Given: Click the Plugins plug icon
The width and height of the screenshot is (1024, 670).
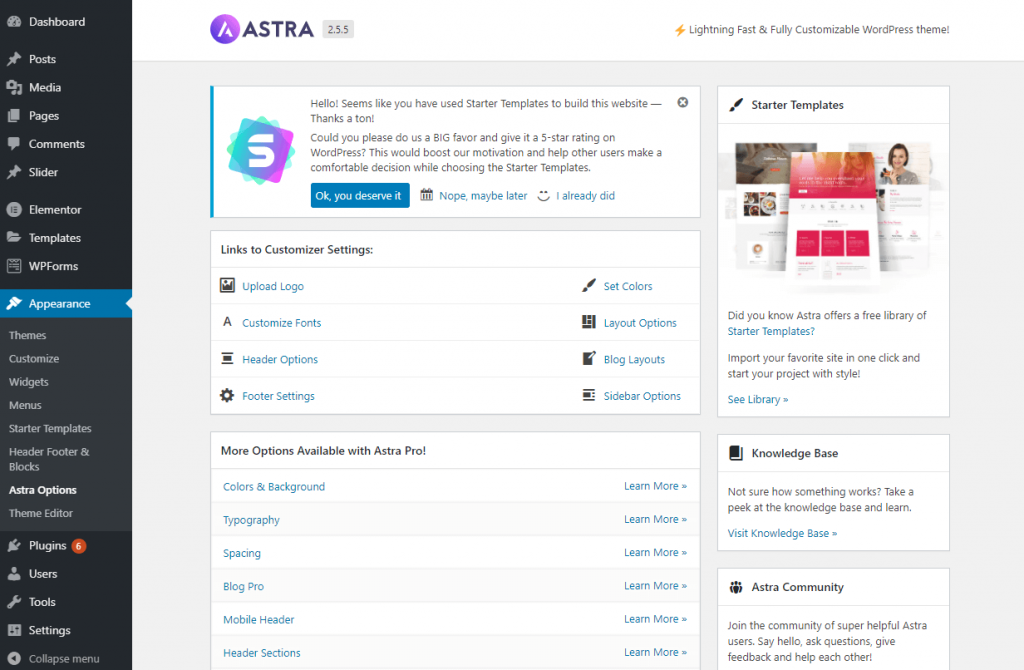Looking at the screenshot, I should tap(14, 545).
